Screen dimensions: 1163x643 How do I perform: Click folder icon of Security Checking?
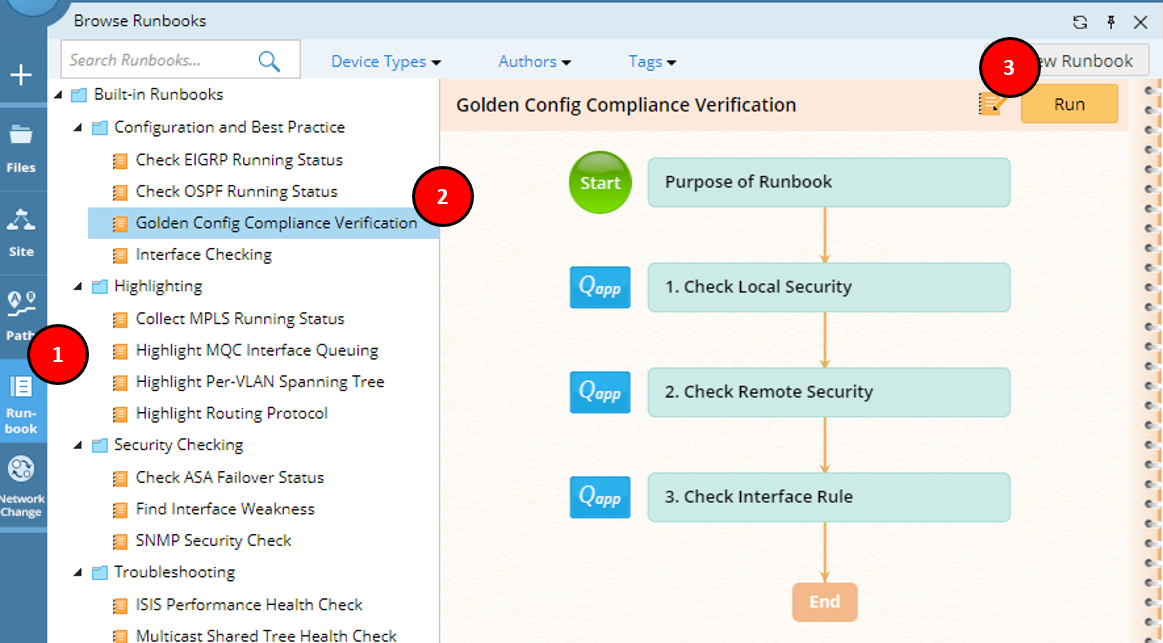click(x=99, y=446)
